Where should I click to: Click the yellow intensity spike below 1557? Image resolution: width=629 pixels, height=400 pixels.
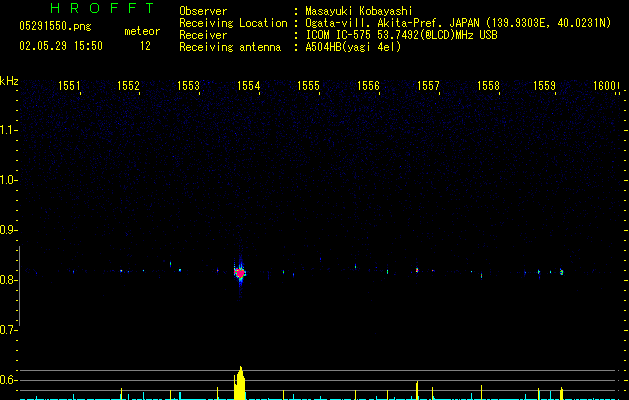tap(417, 390)
